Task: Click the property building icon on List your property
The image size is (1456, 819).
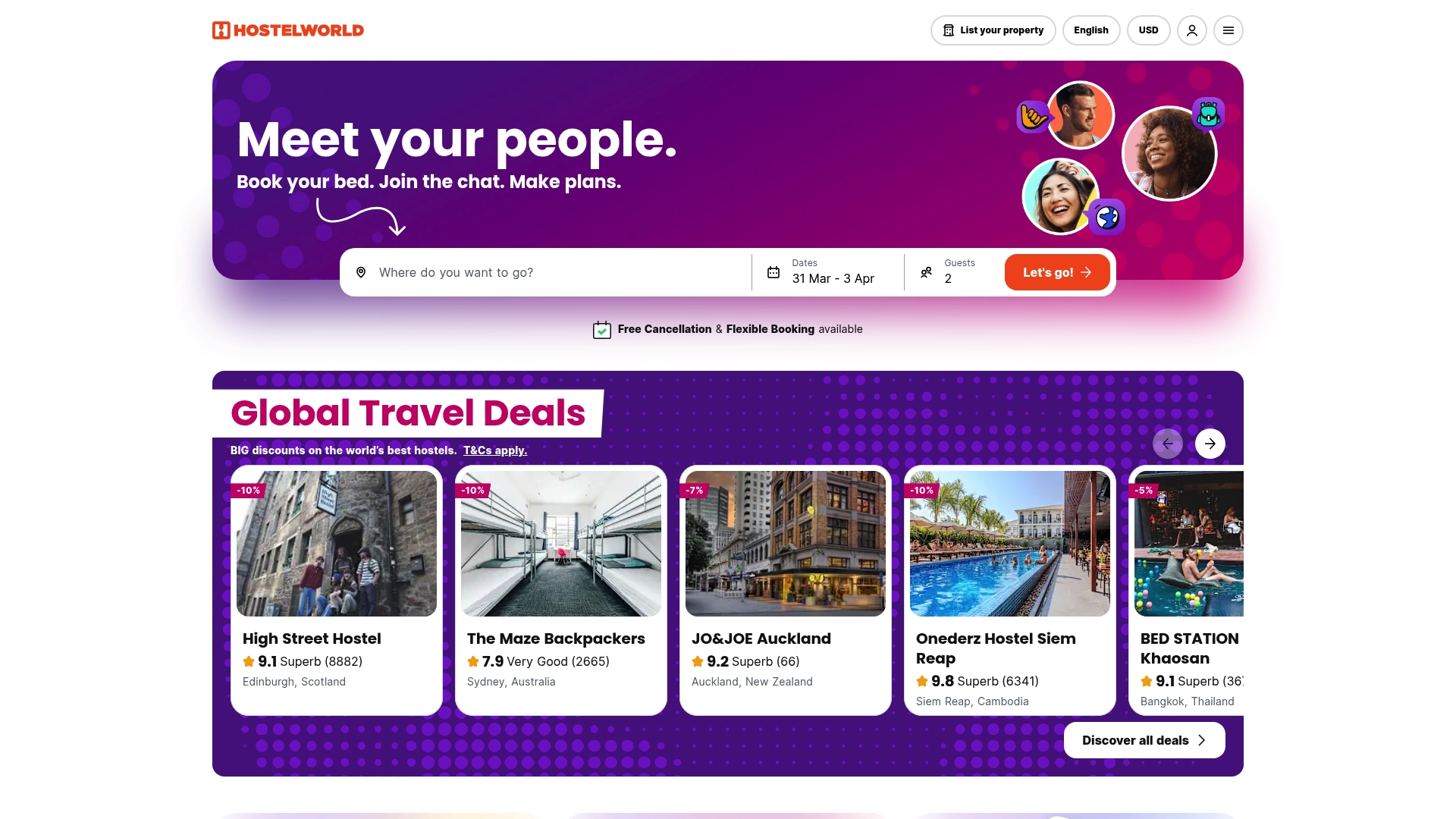Action: pyautogui.click(x=949, y=30)
